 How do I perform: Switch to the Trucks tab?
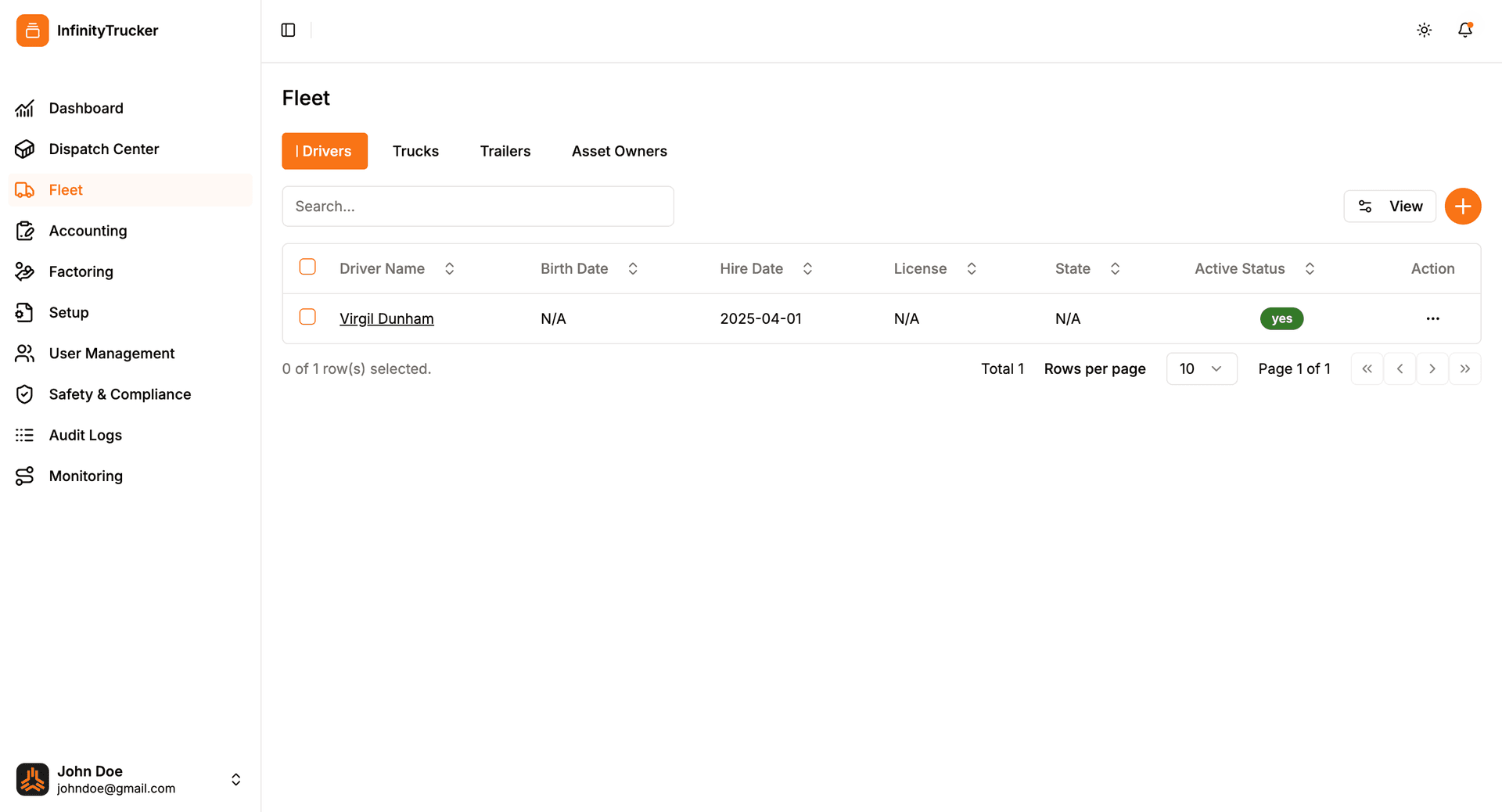pyautogui.click(x=415, y=151)
